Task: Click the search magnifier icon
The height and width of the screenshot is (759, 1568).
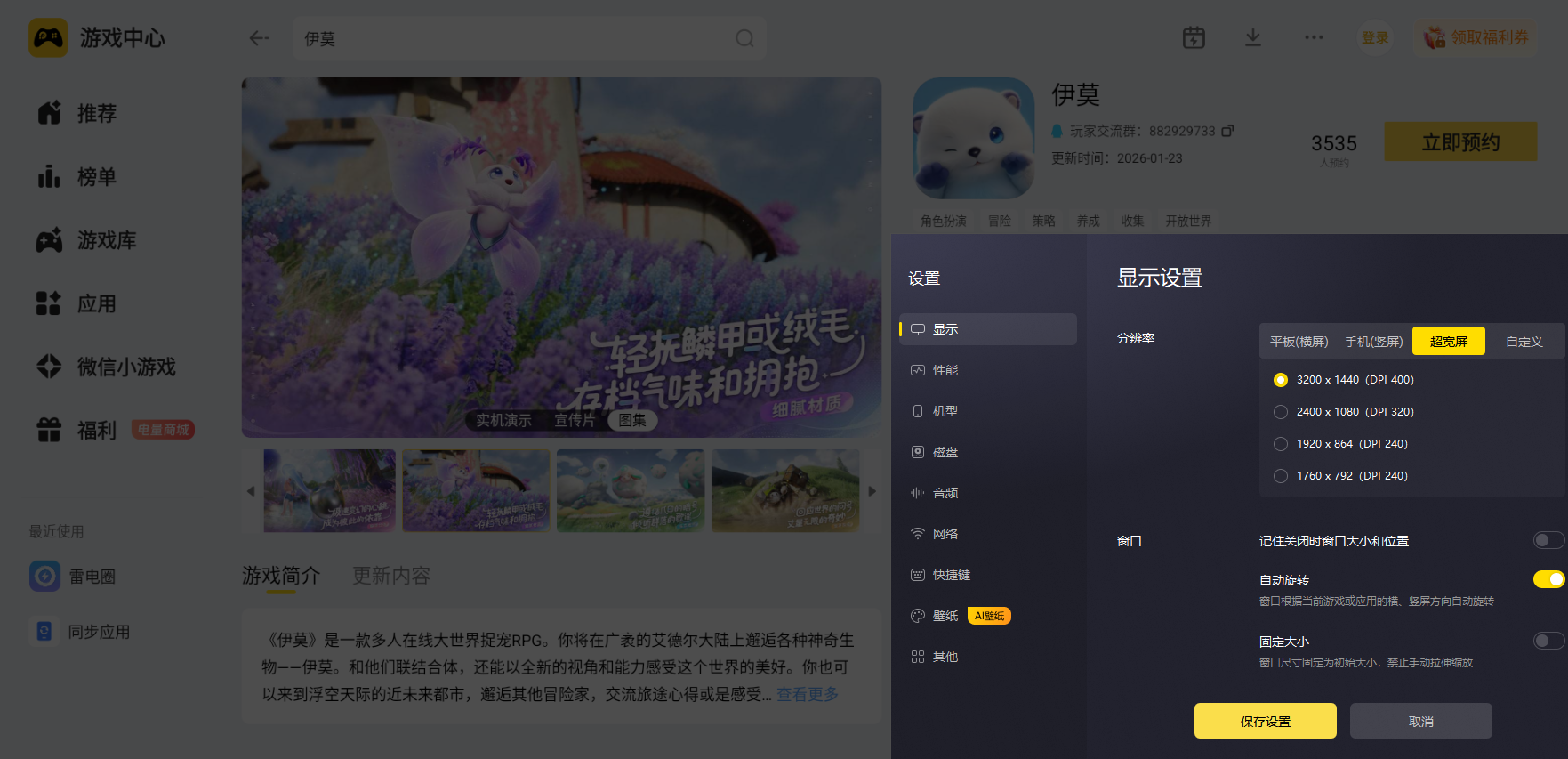Action: 744,38
